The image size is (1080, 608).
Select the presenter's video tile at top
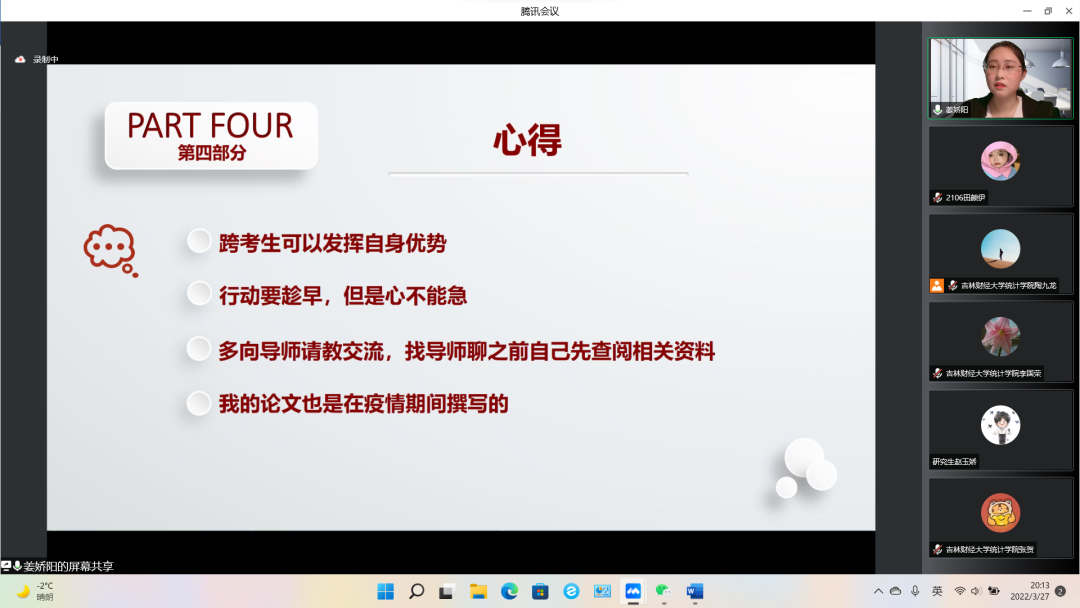(x=1000, y=78)
